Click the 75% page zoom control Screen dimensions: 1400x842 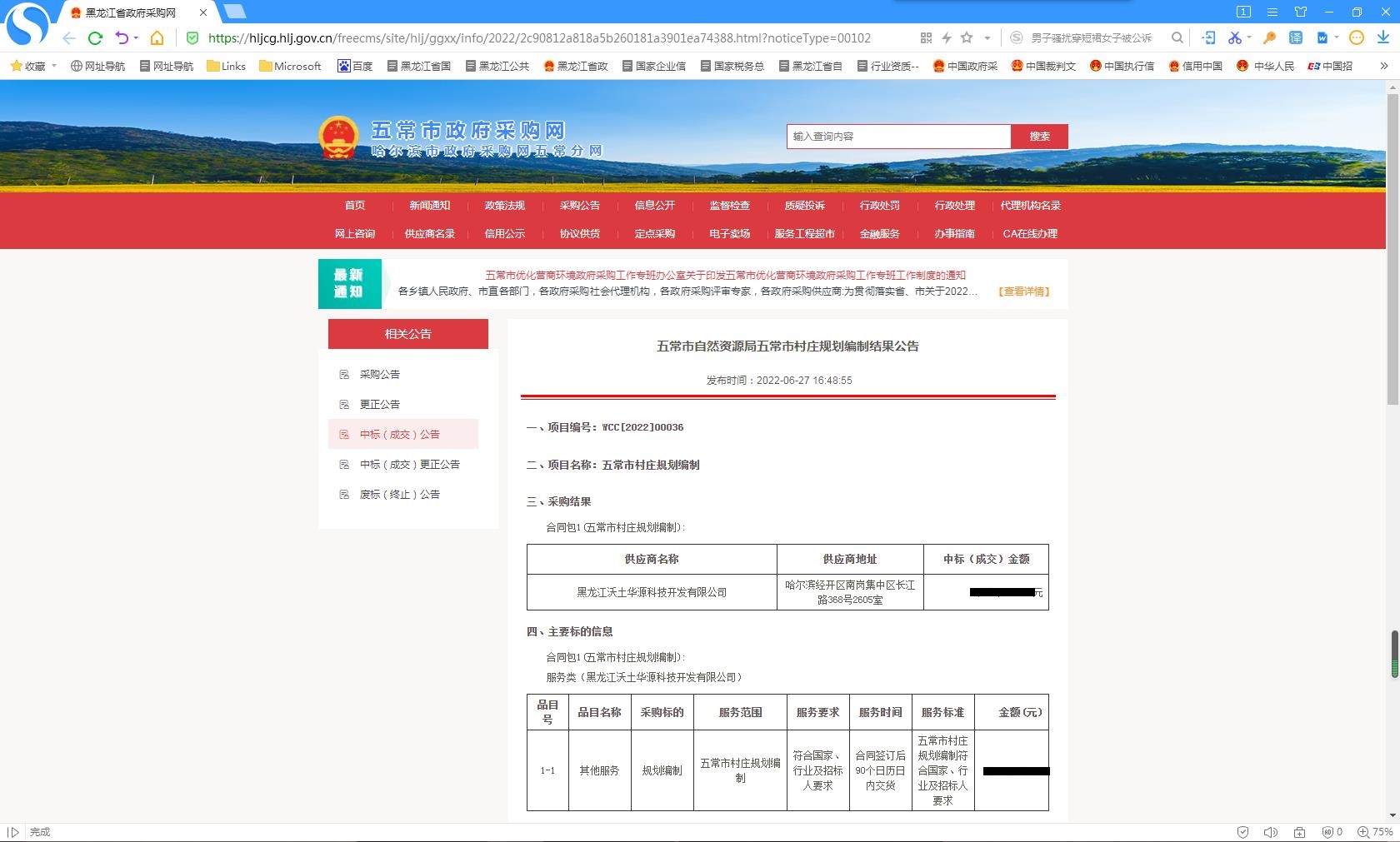click(x=1376, y=832)
